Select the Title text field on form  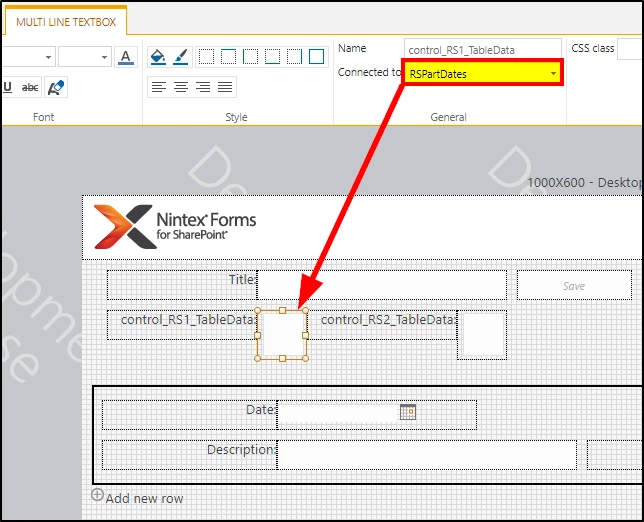click(x=382, y=285)
